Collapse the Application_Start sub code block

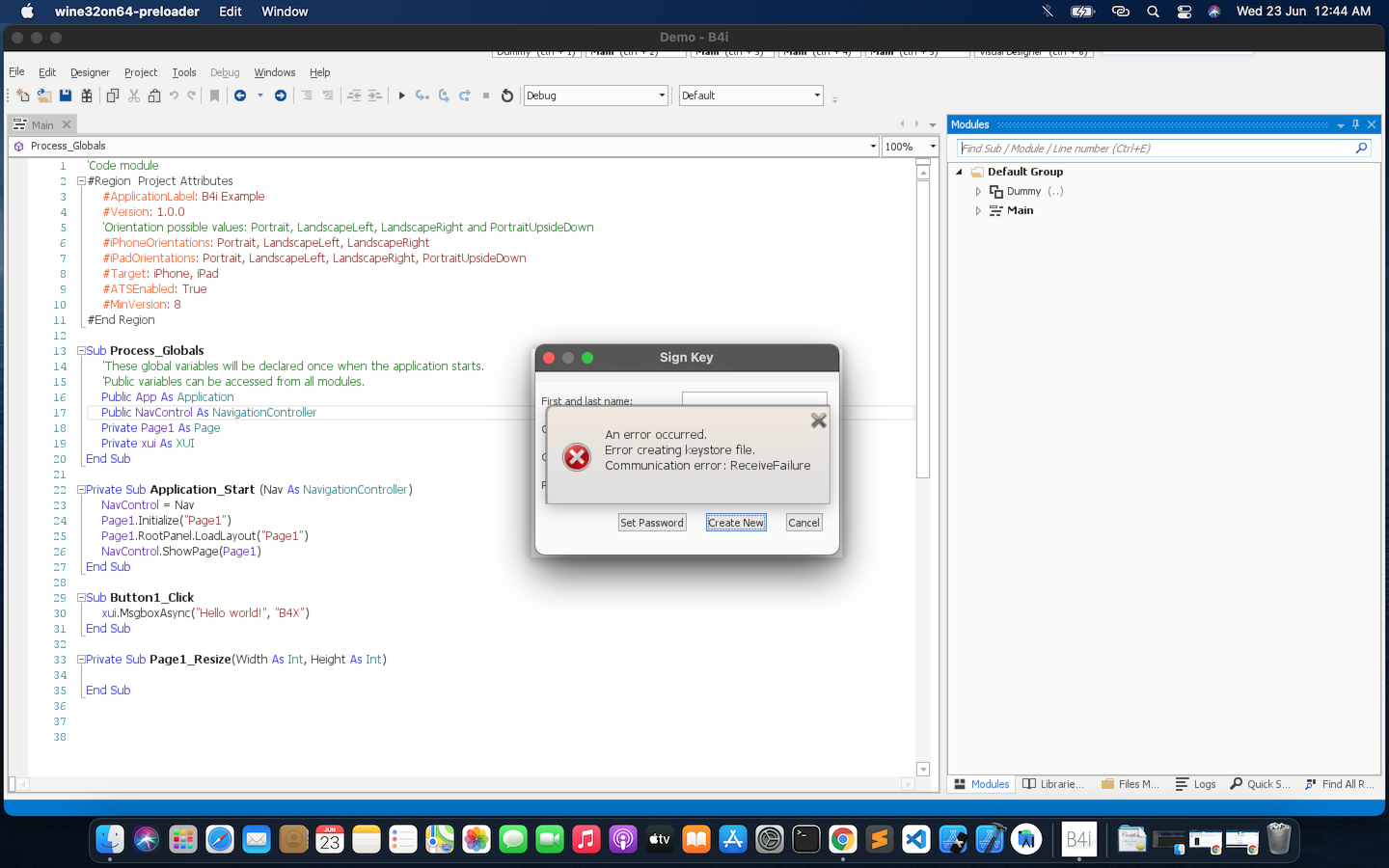click(81, 490)
